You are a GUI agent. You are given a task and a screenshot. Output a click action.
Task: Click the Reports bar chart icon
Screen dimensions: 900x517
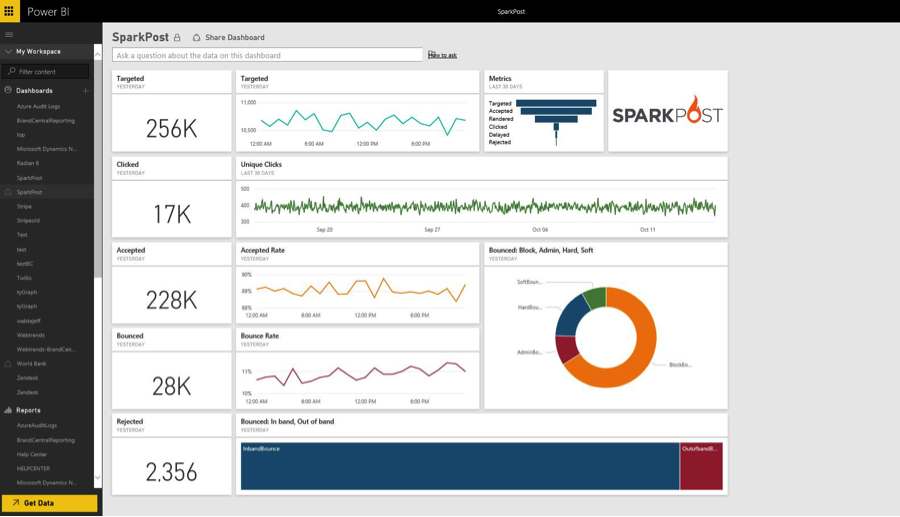click(8, 410)
